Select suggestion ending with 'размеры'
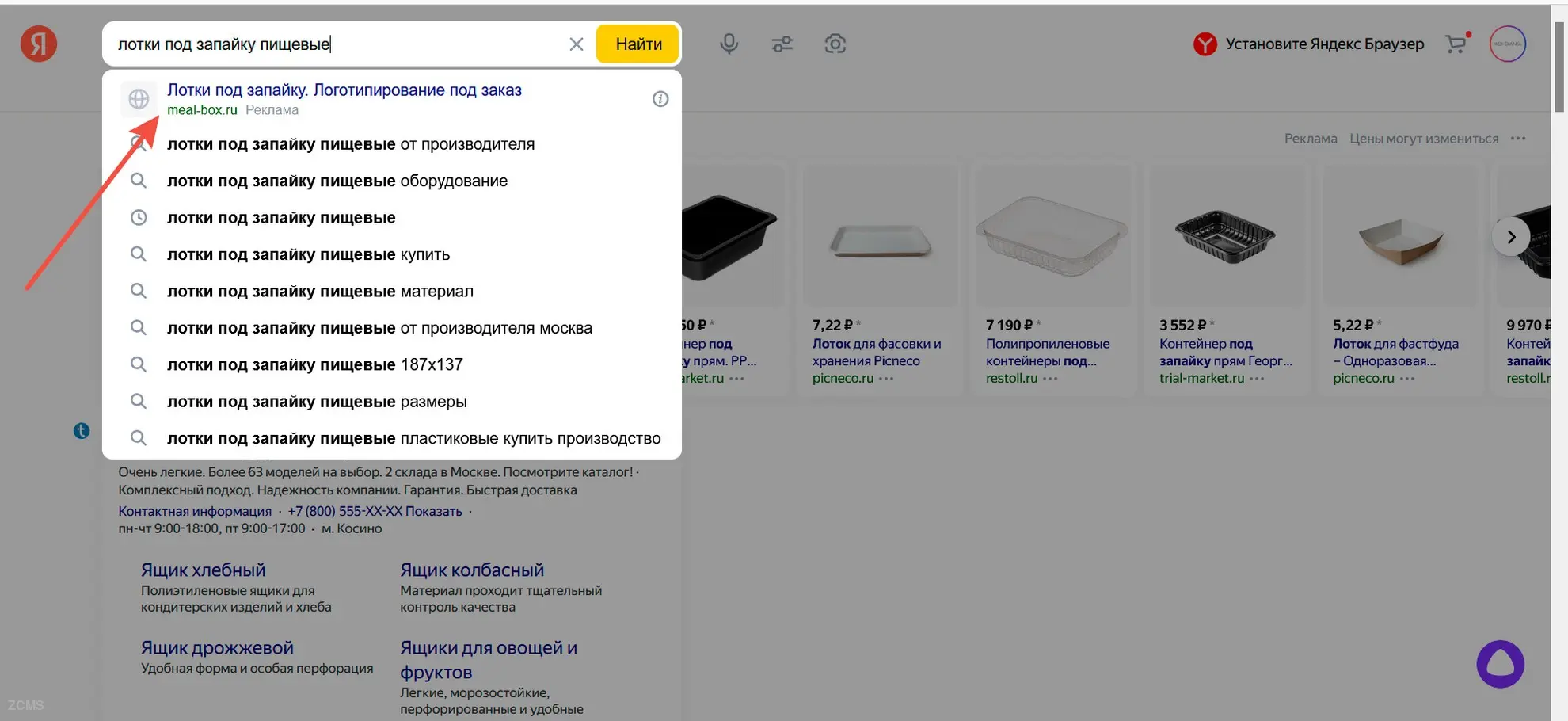Viewport: 1568px width, 721px height. (x=317, y=402)
